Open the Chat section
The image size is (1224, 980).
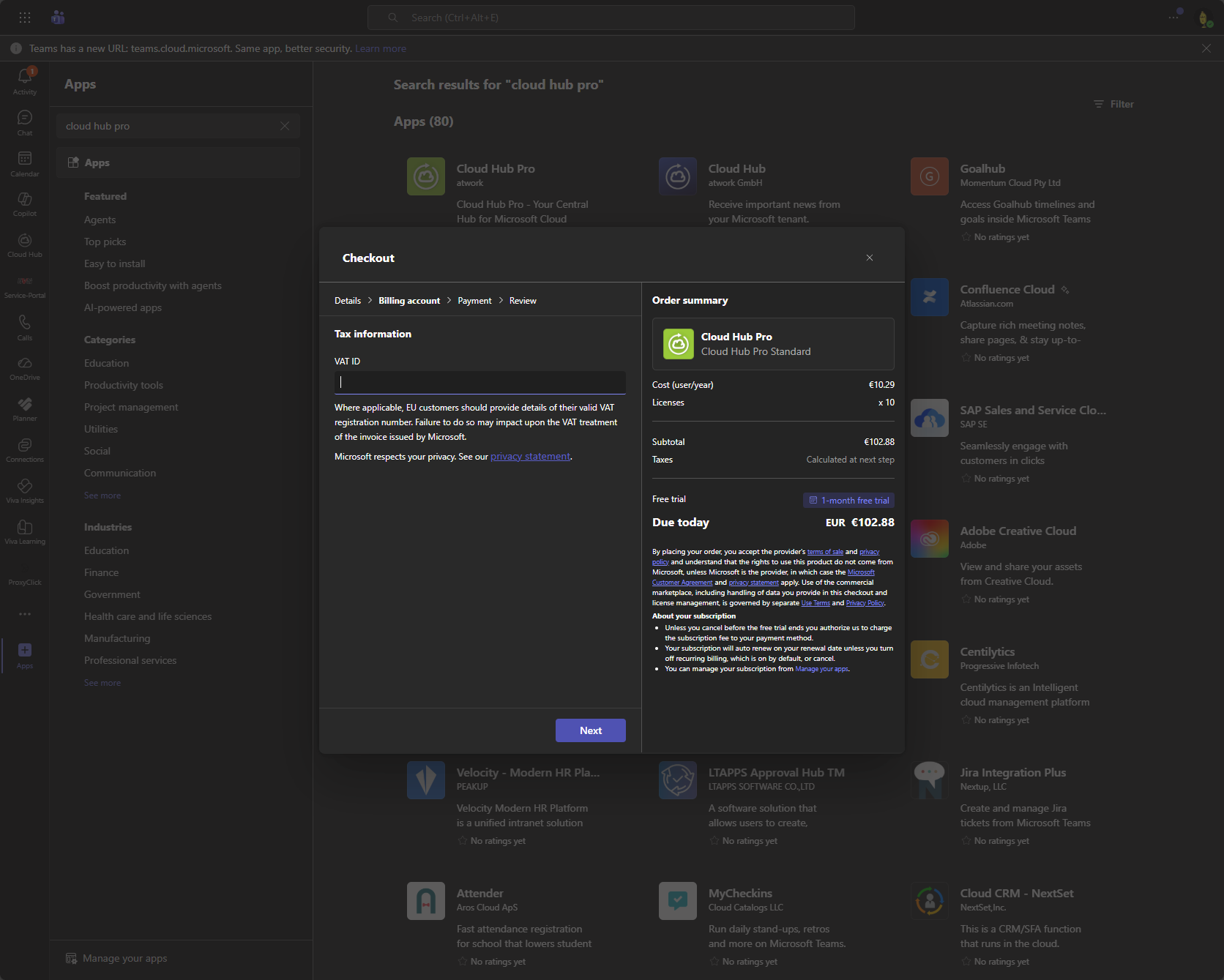(x=25, y=122)
